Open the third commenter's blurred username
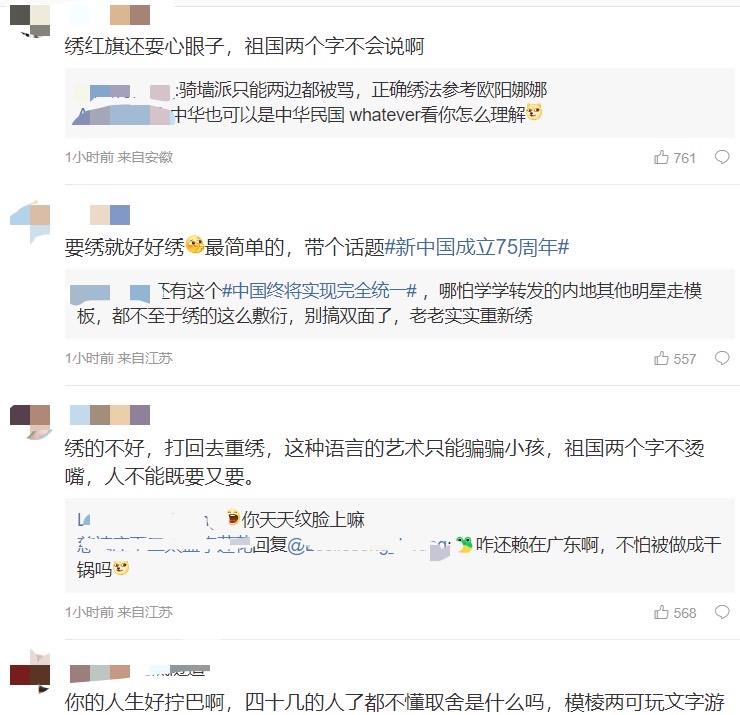Viewport: 740px width, 715px height. click(x=109, y=415)
